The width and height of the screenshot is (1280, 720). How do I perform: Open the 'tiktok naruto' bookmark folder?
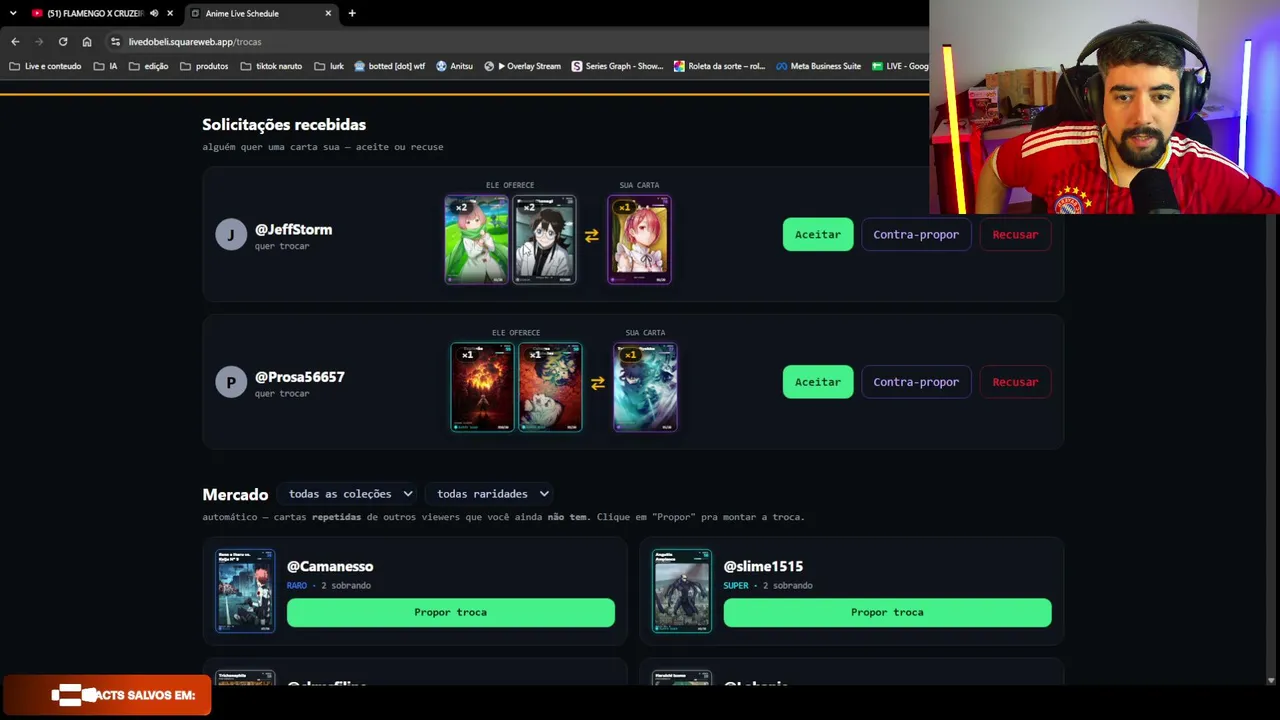pyautogui.click(x=271, y=66)
